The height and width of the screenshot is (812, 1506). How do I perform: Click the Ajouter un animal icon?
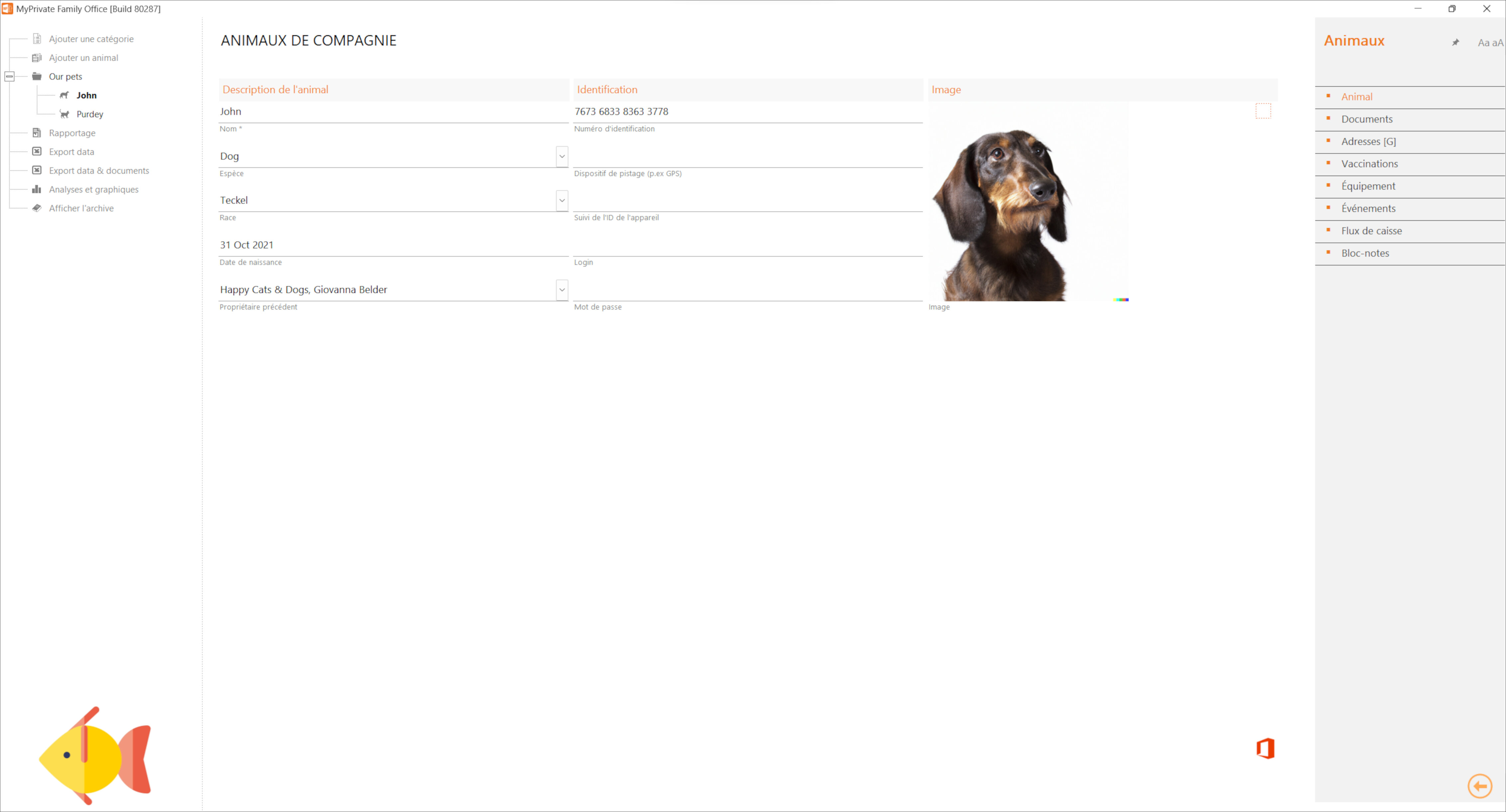click(36, 57)
